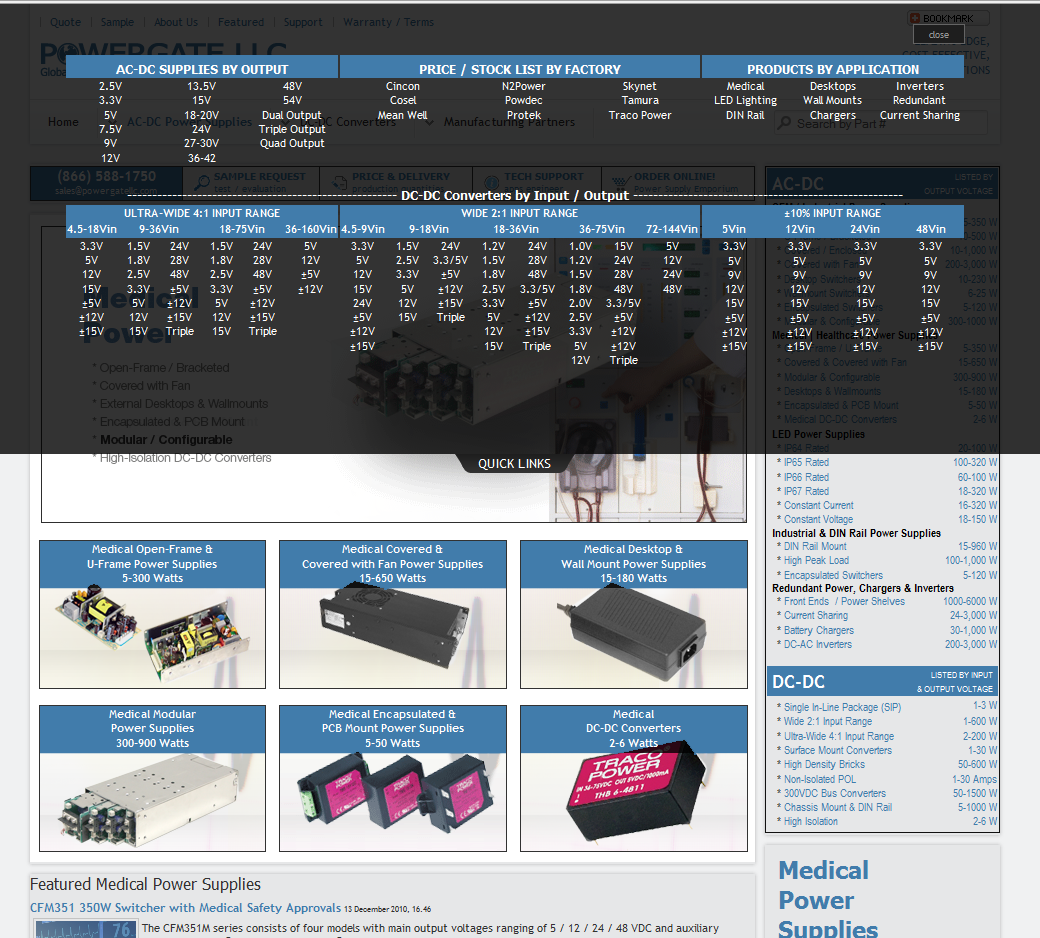
Task: Open Single In-Line Package (SIP) link
Action: click(842, 707)
